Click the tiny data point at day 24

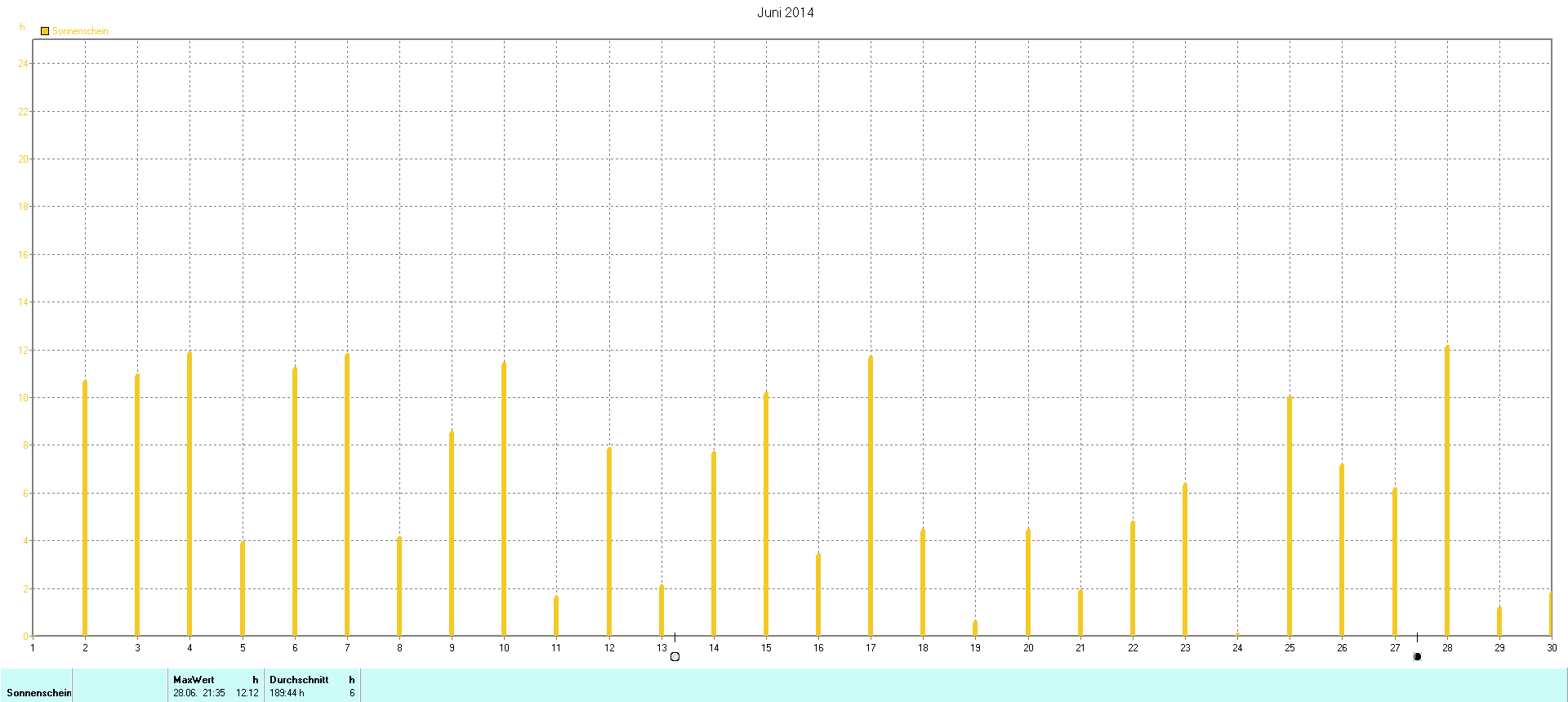pyautogui.click(x=1237, y=633)
